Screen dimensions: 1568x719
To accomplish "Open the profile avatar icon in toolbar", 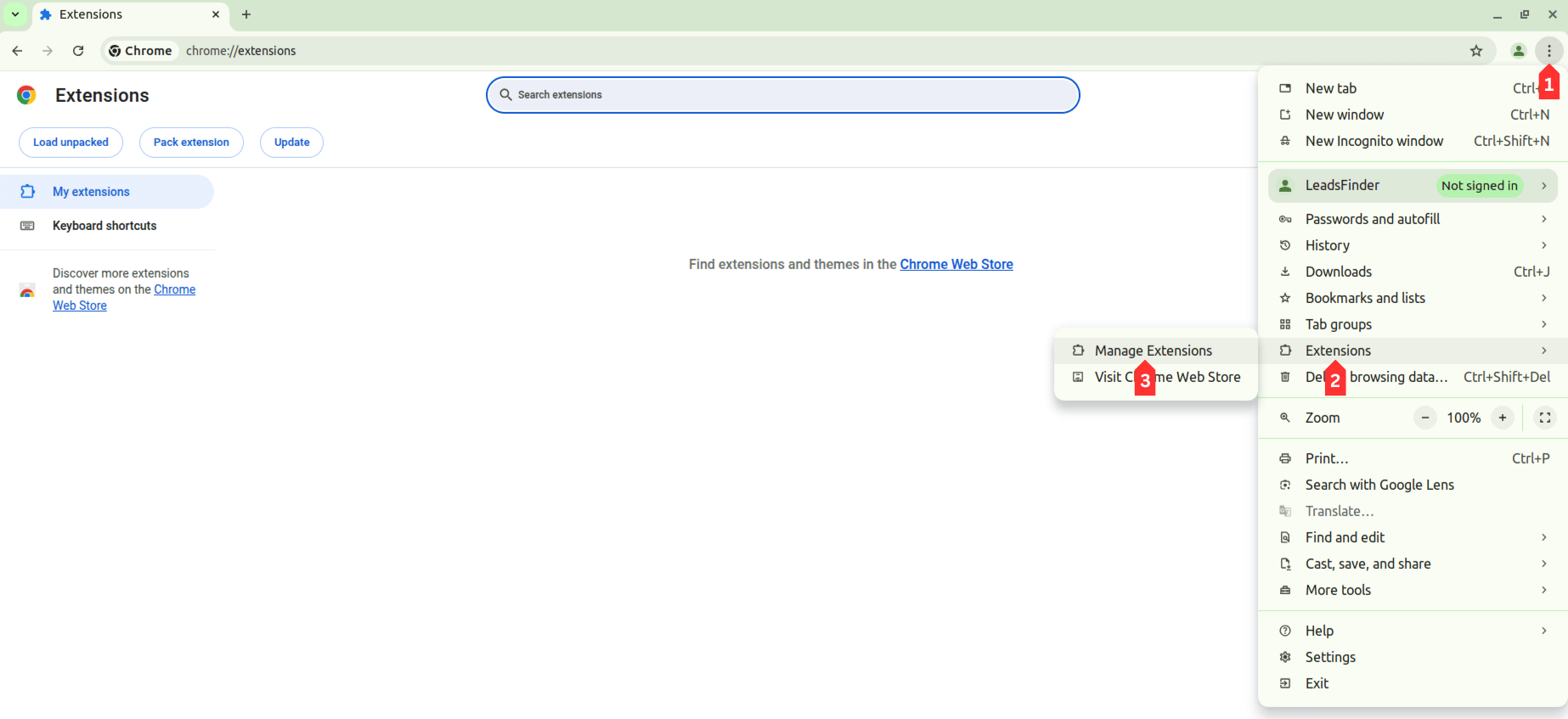I will tap(1519, 51).
